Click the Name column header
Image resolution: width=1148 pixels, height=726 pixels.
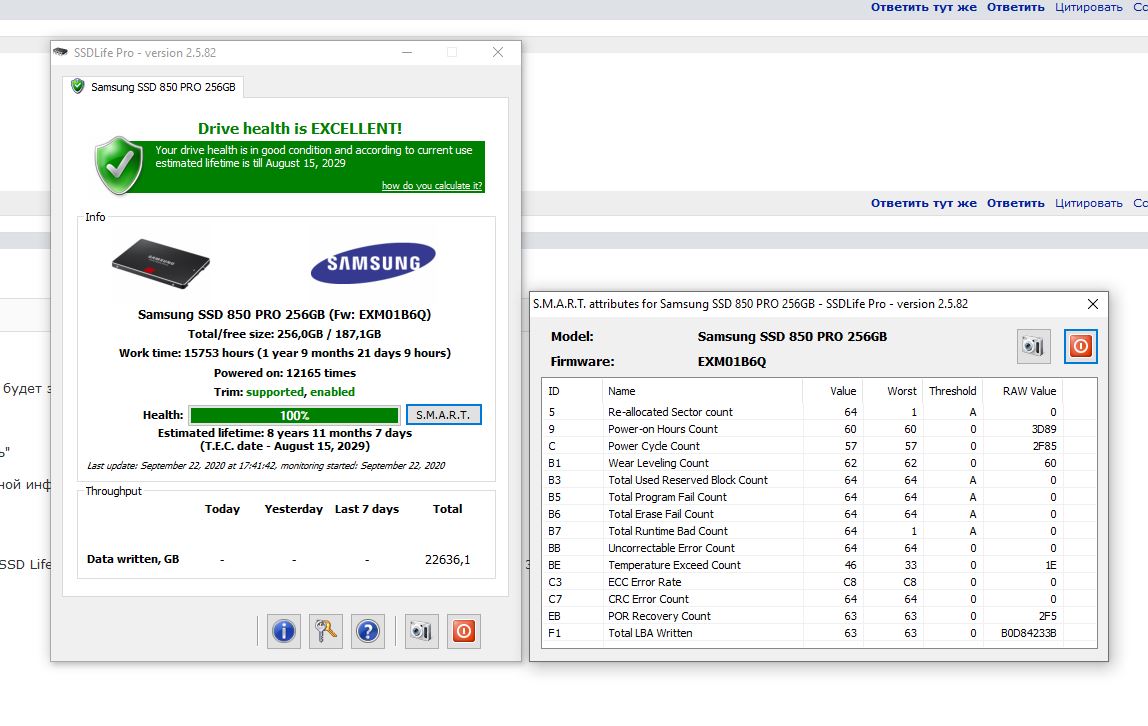coord(702,391)
